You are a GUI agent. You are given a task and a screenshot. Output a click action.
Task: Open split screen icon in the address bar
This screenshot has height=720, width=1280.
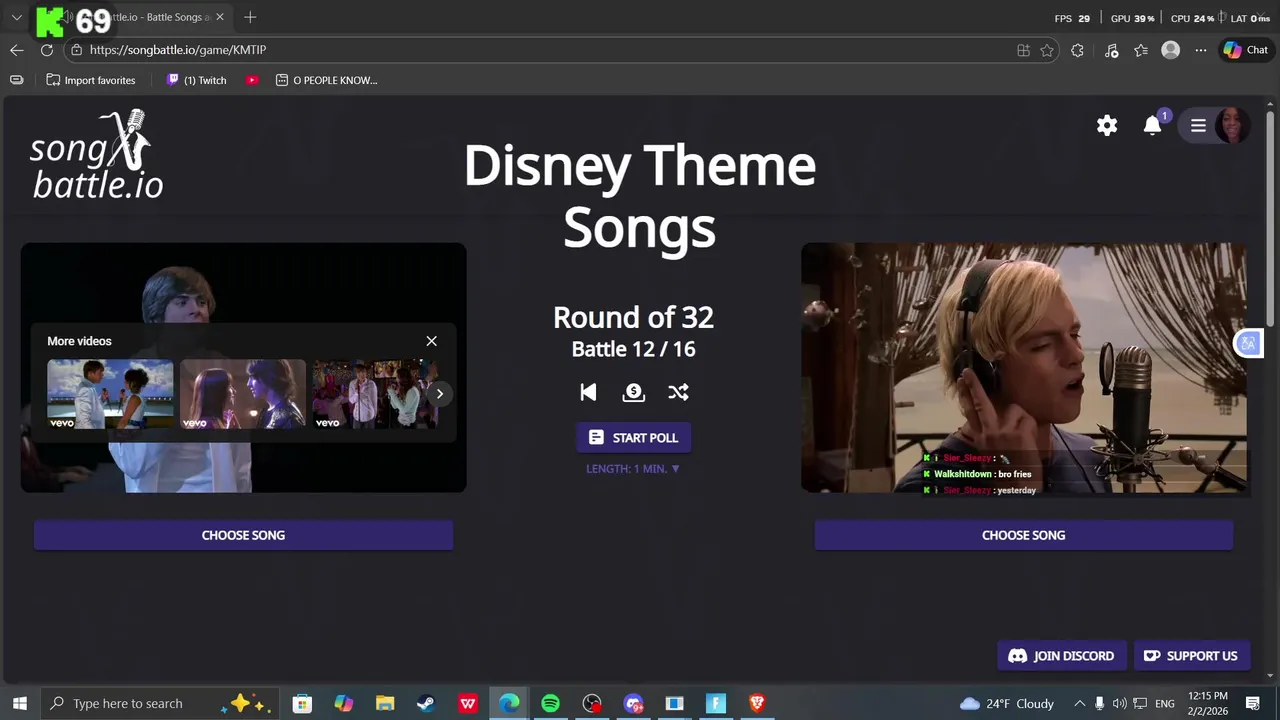coord(1023,50)
